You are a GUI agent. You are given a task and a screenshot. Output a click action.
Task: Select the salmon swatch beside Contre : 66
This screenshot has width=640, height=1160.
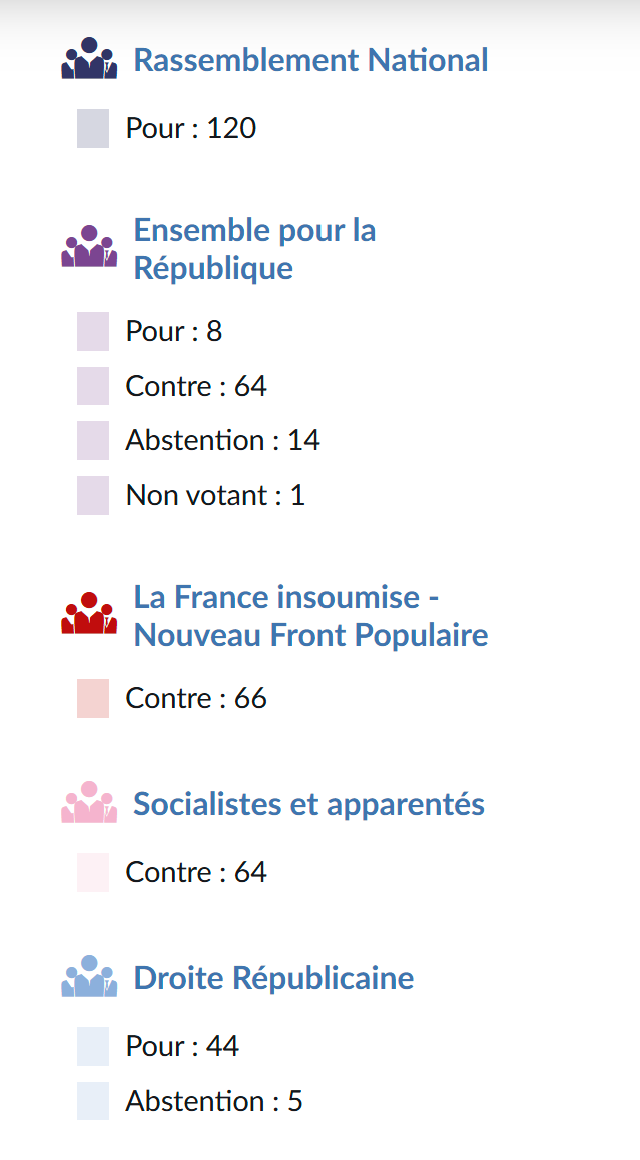pos(93,698)
